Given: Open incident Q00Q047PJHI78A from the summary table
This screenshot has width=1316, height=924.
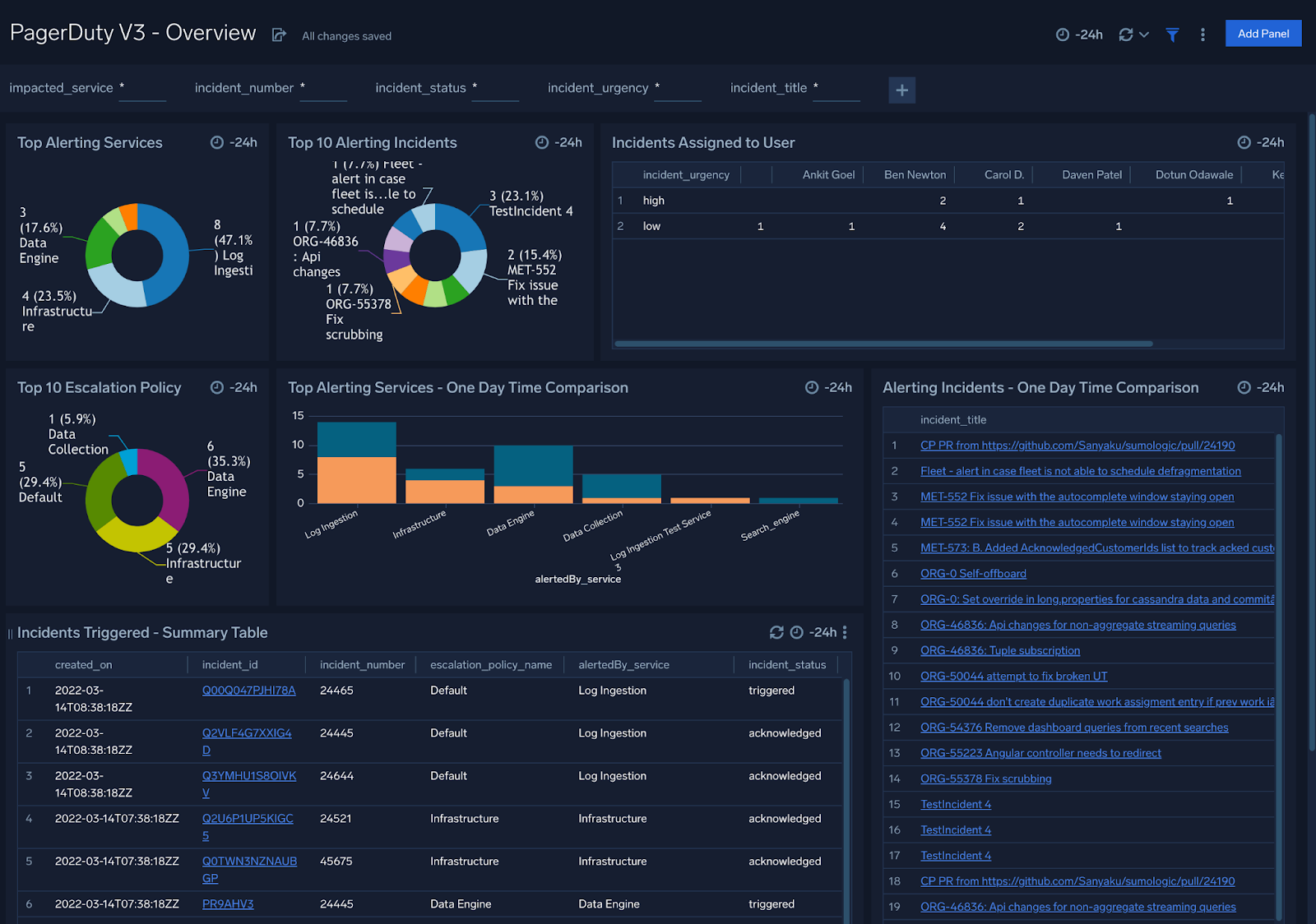Looking at the screenshot, I should [x=249, y=691].
